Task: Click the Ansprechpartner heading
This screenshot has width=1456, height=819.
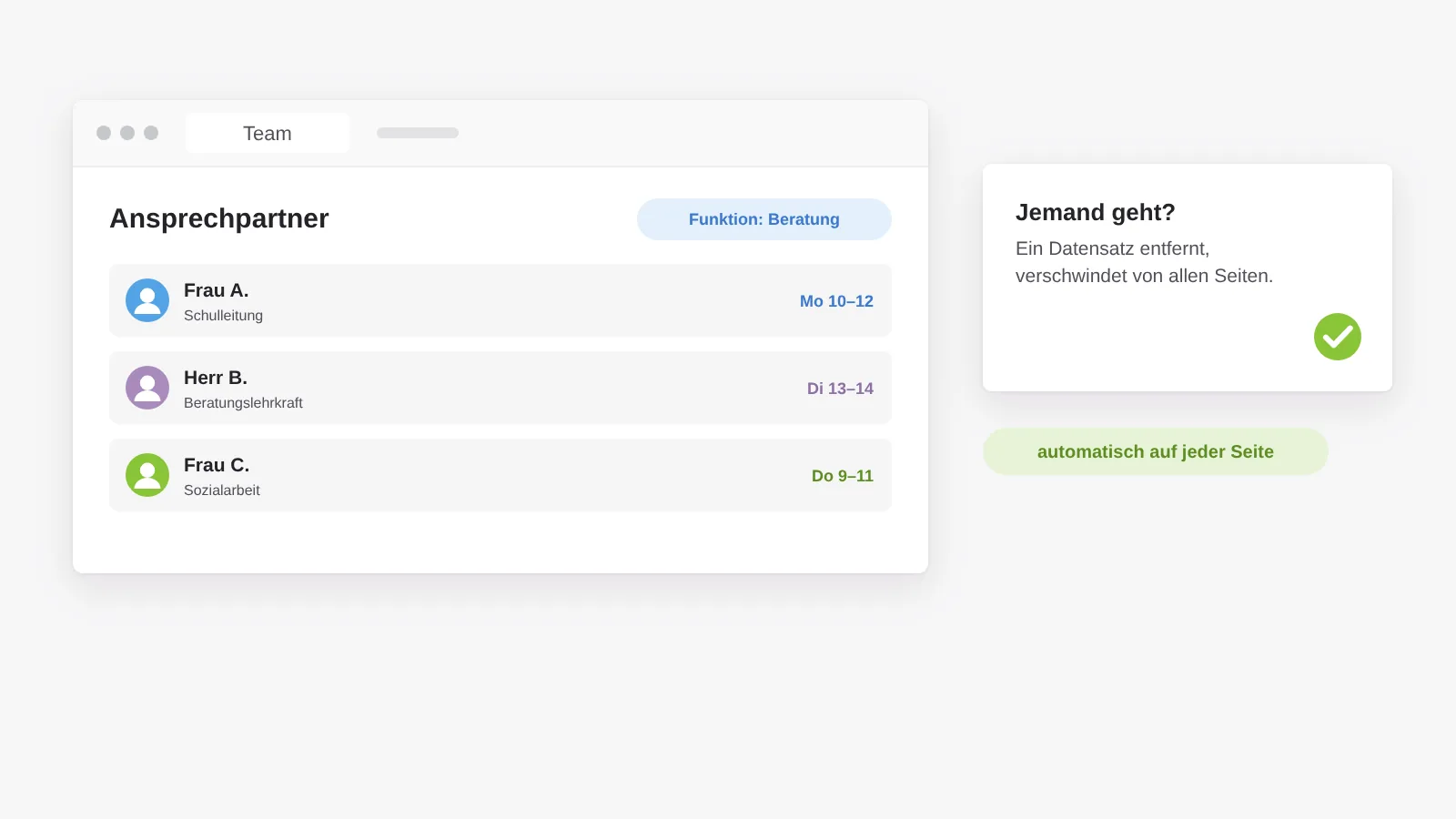Action: [x=219, y=218]
